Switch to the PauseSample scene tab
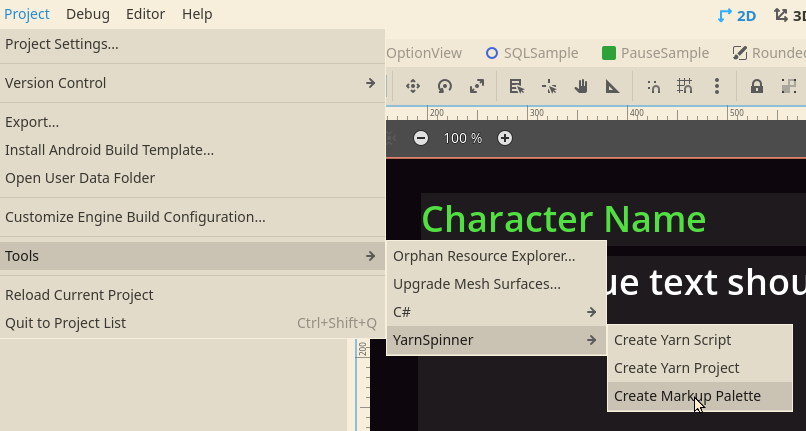The image size is (806, 431). tap(655, 53)
